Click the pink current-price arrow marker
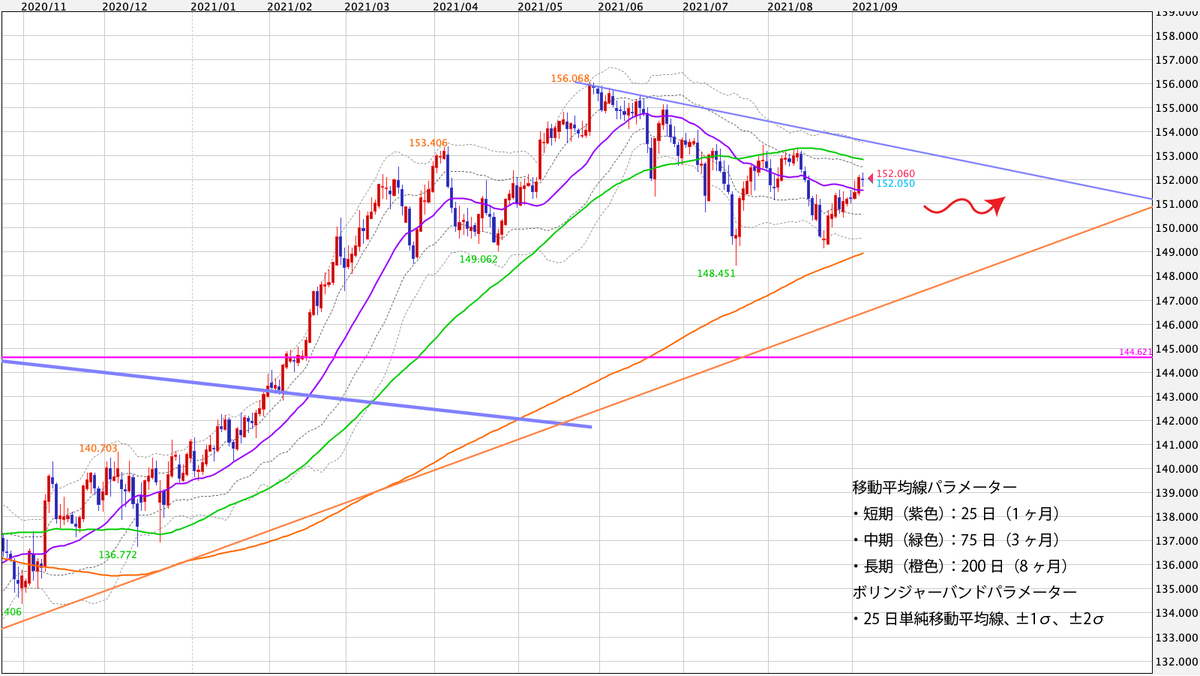This screenshot has width=1200, height=676. tap(870, 178)
